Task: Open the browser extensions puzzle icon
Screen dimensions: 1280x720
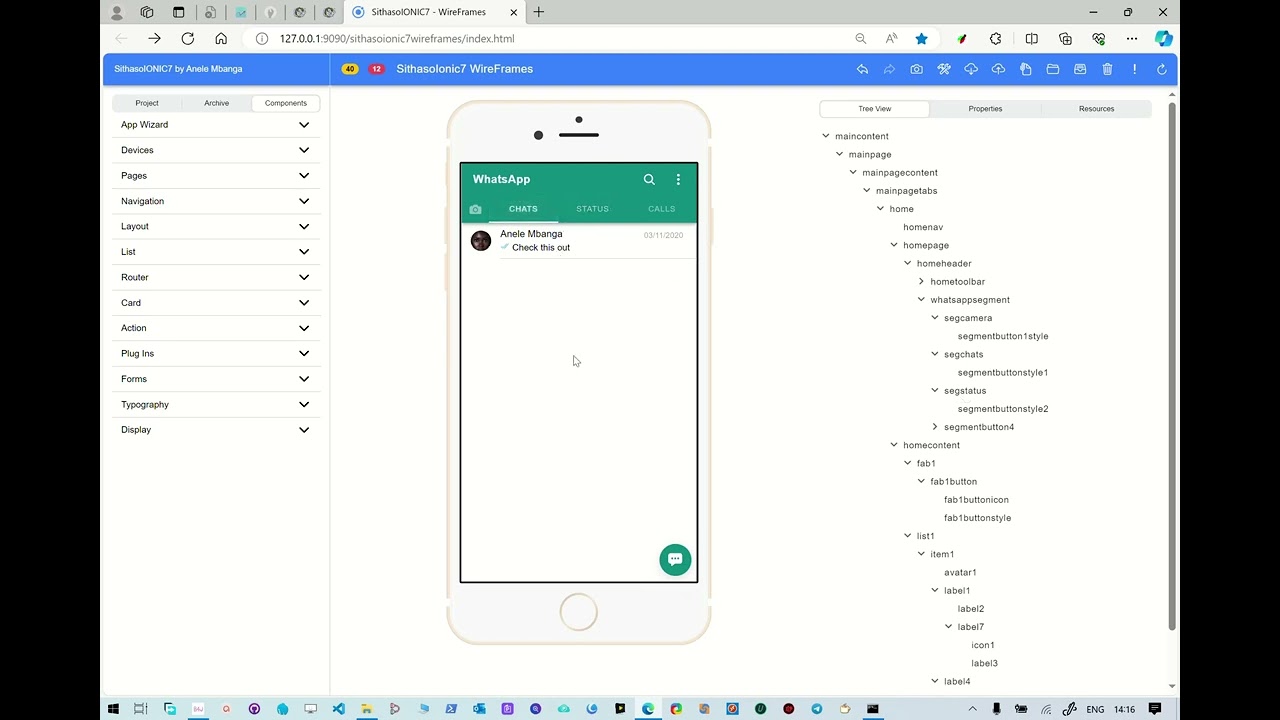Action: point(995,38)
